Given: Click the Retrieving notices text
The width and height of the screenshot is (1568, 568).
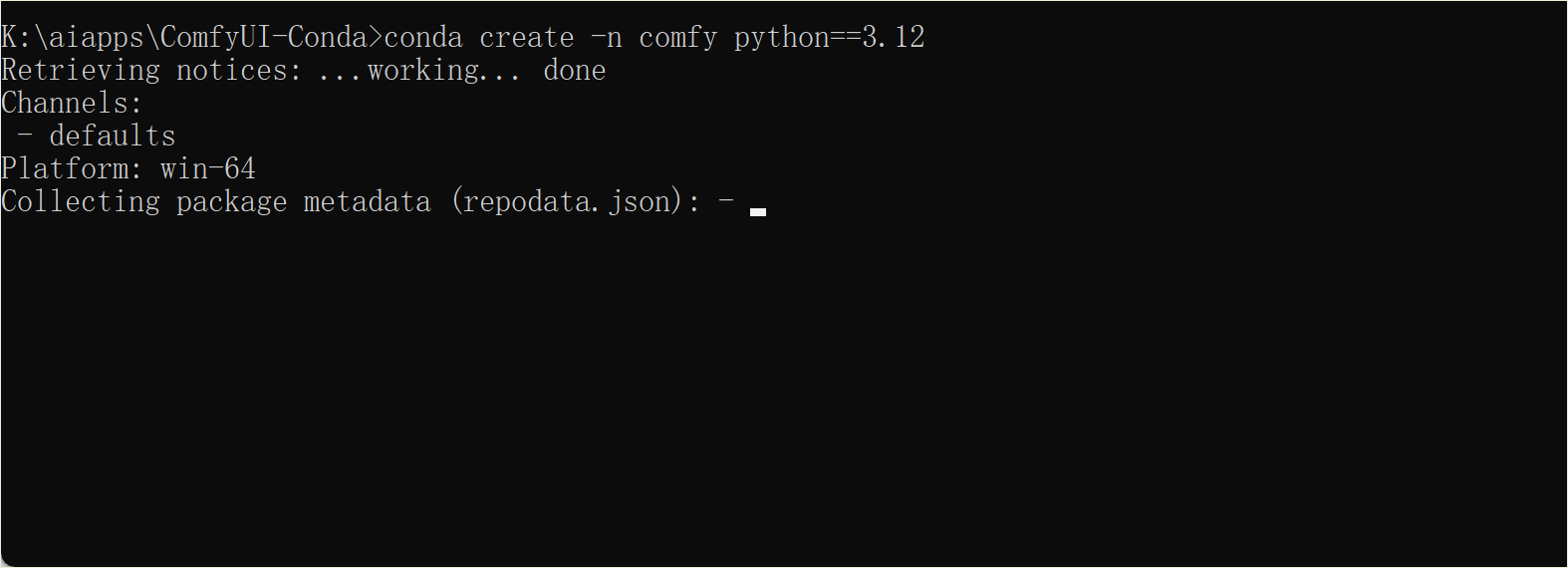Looking at the screenshot, I should [151, 71].
